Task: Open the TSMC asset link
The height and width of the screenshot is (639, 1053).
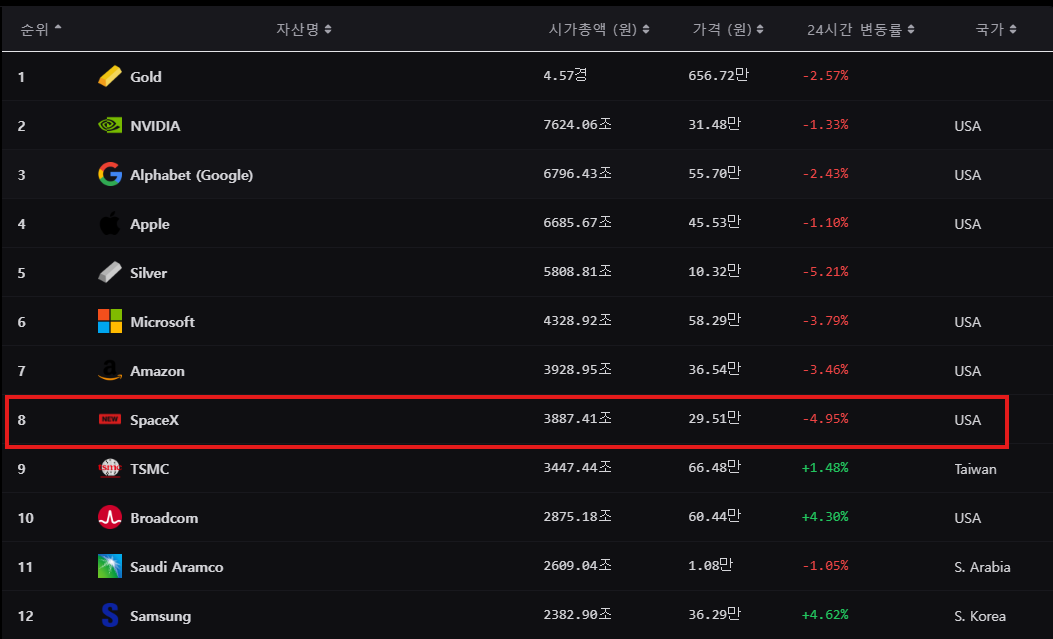Action: [x=150, y=469]
